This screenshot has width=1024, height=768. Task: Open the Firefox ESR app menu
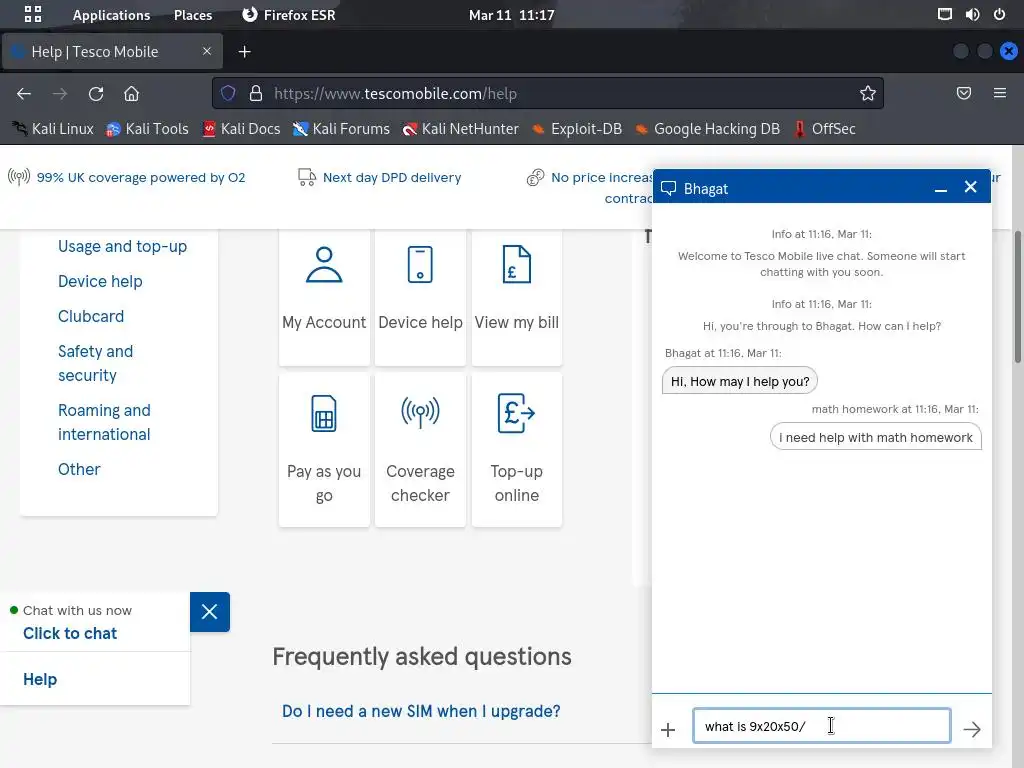288,14
